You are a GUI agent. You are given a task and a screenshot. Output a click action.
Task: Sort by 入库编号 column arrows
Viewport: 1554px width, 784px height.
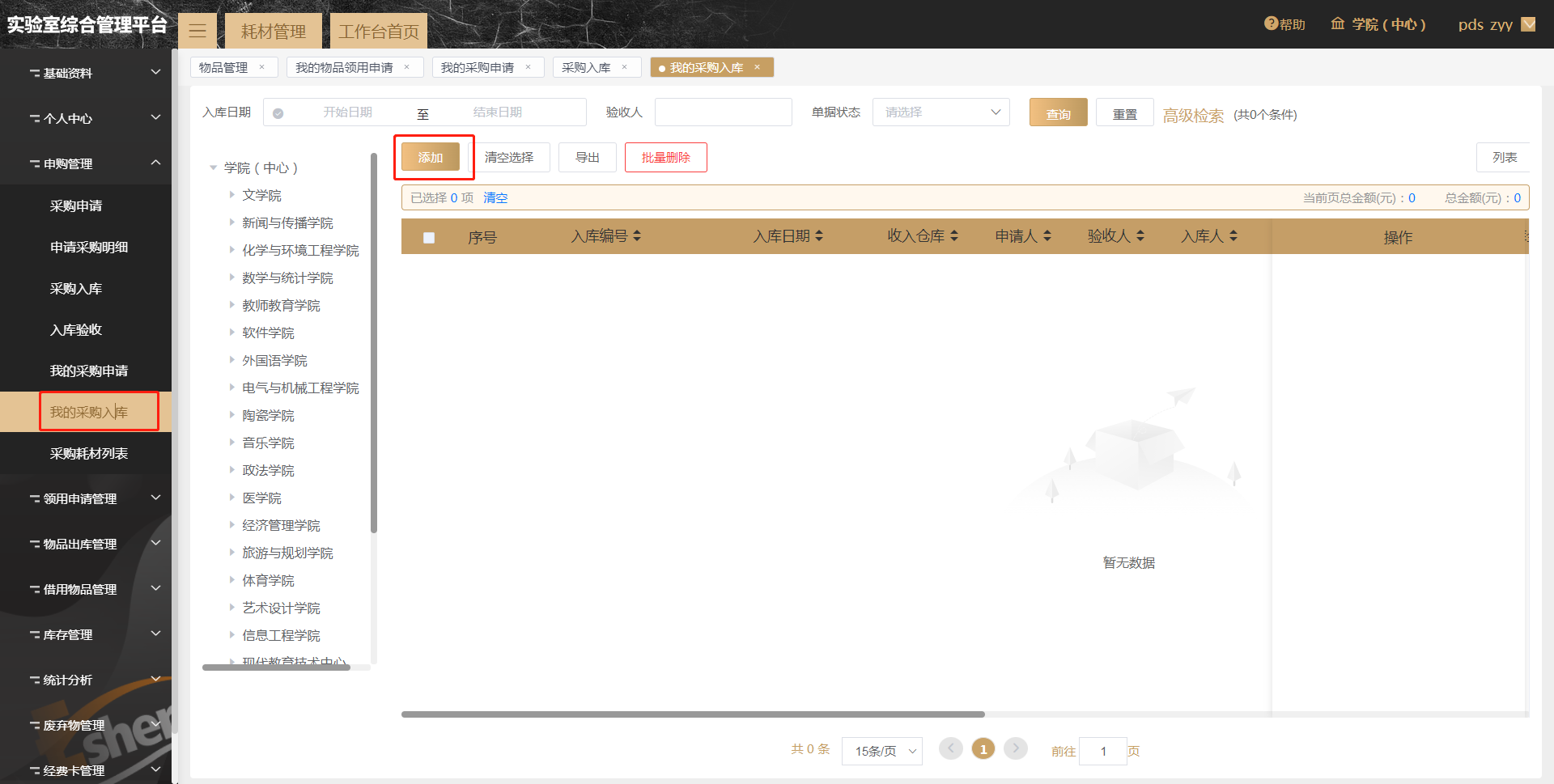[637, 235]
